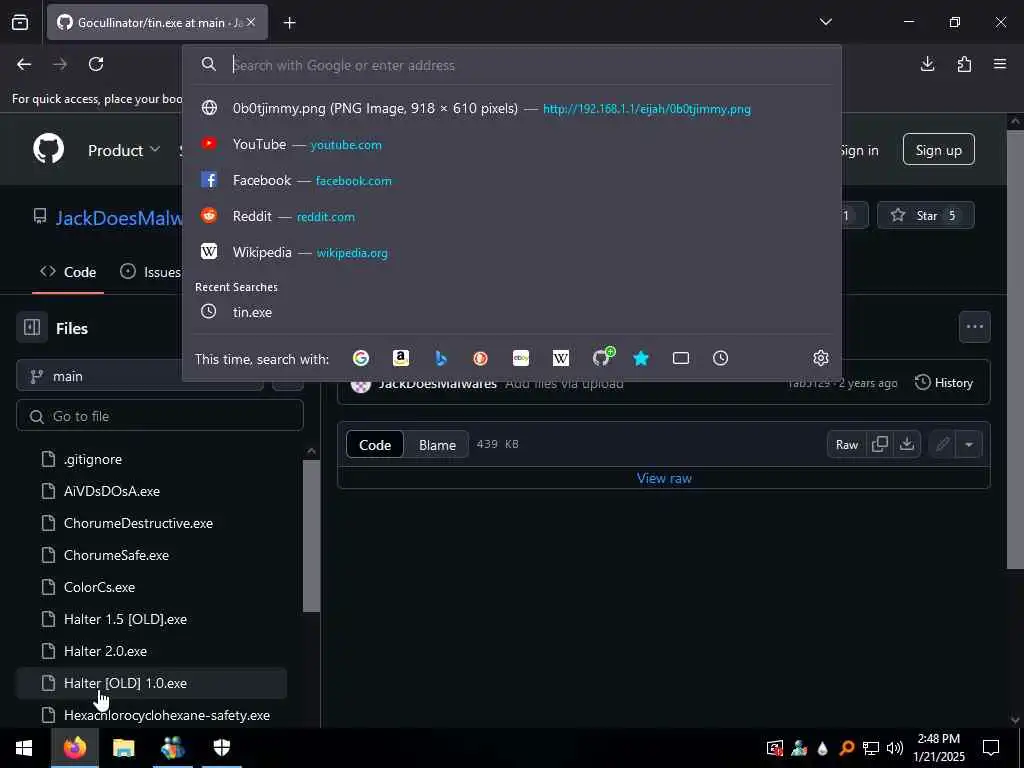The height and width of the screenshot is (768, 1024).
Task: Click the Raw button
Action: click(x=846, y=445)
